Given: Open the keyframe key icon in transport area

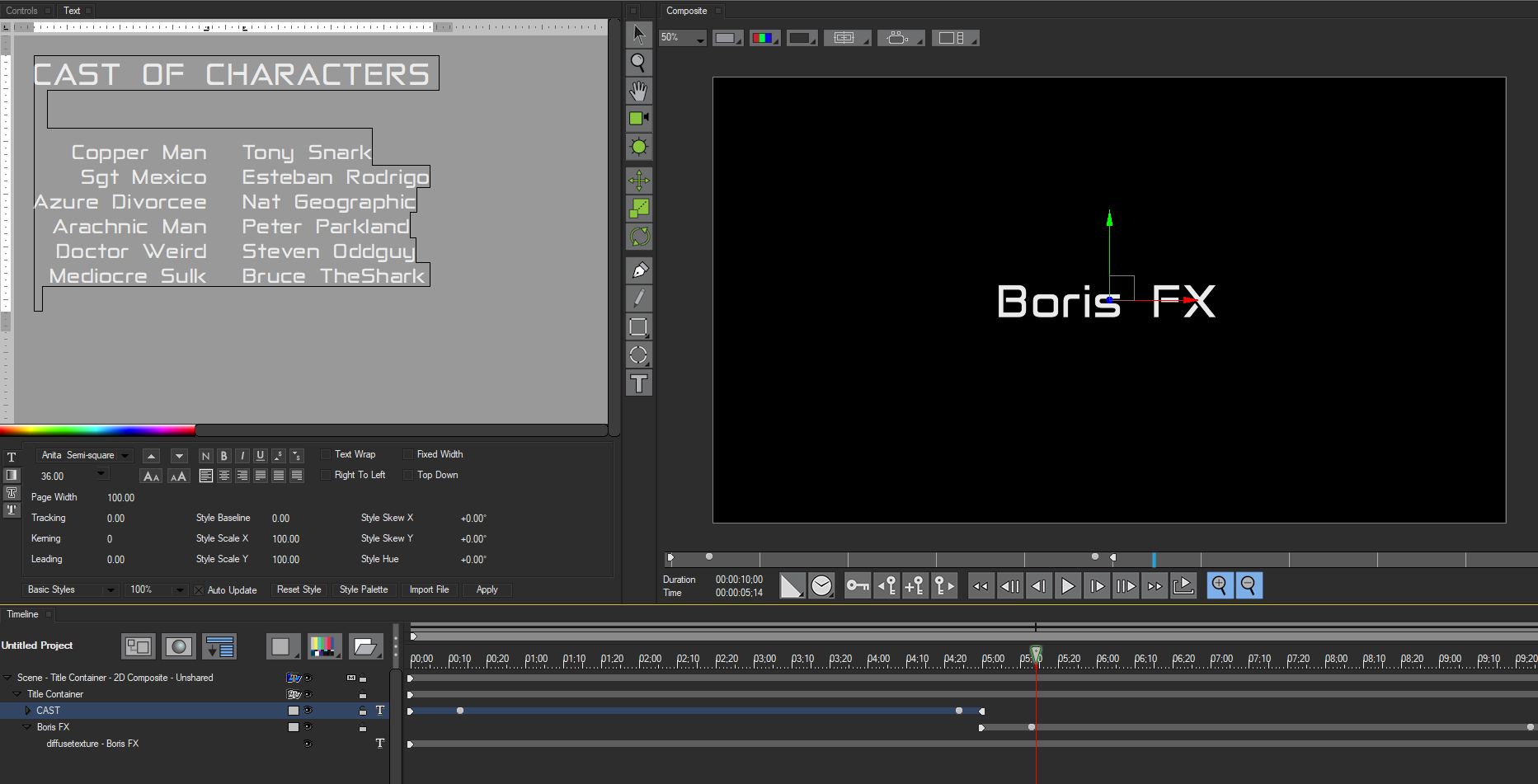Looking at the screenshot, I should tap(858, 585).
